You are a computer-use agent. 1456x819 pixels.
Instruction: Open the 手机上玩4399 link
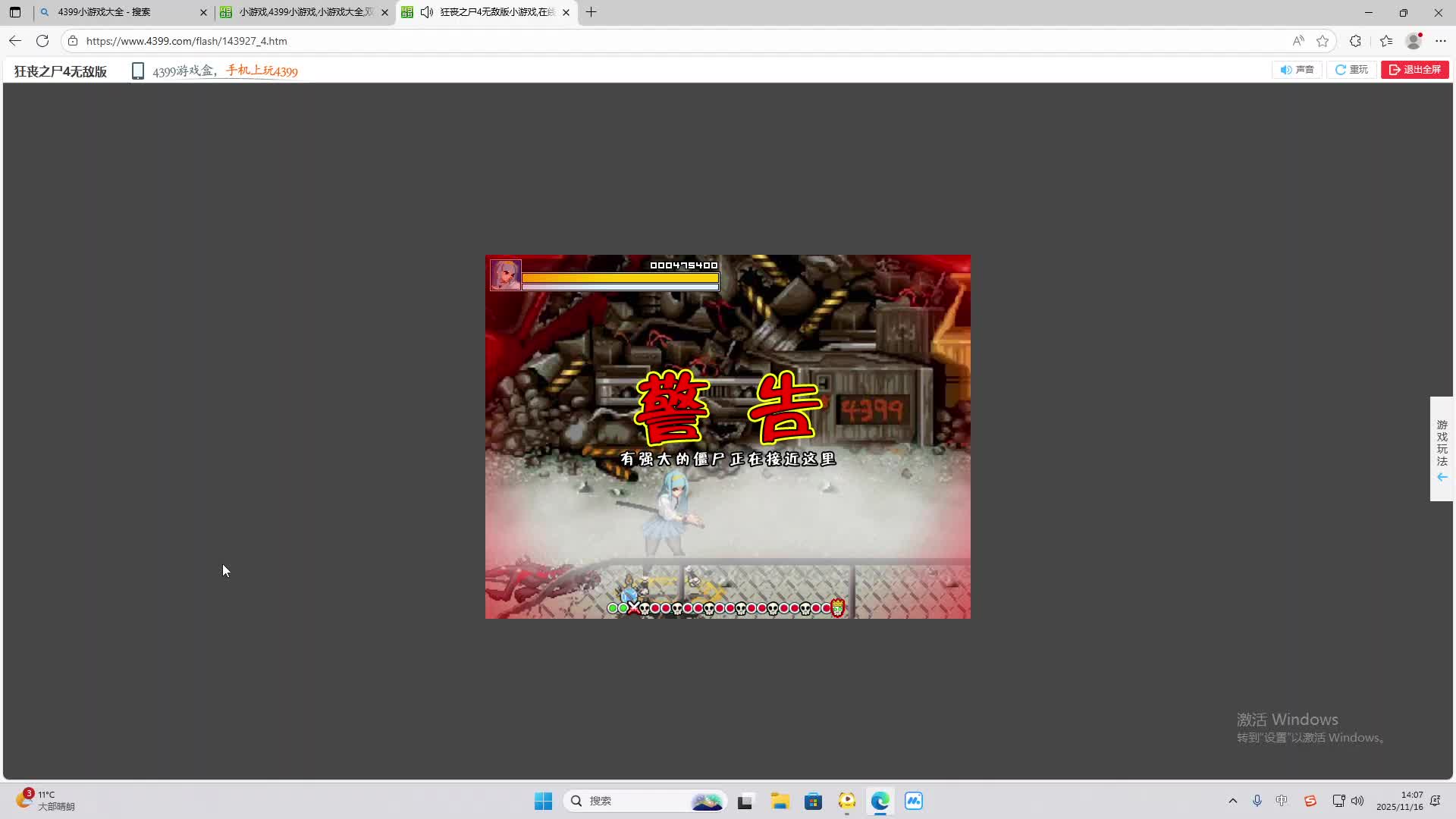point(262,71)
